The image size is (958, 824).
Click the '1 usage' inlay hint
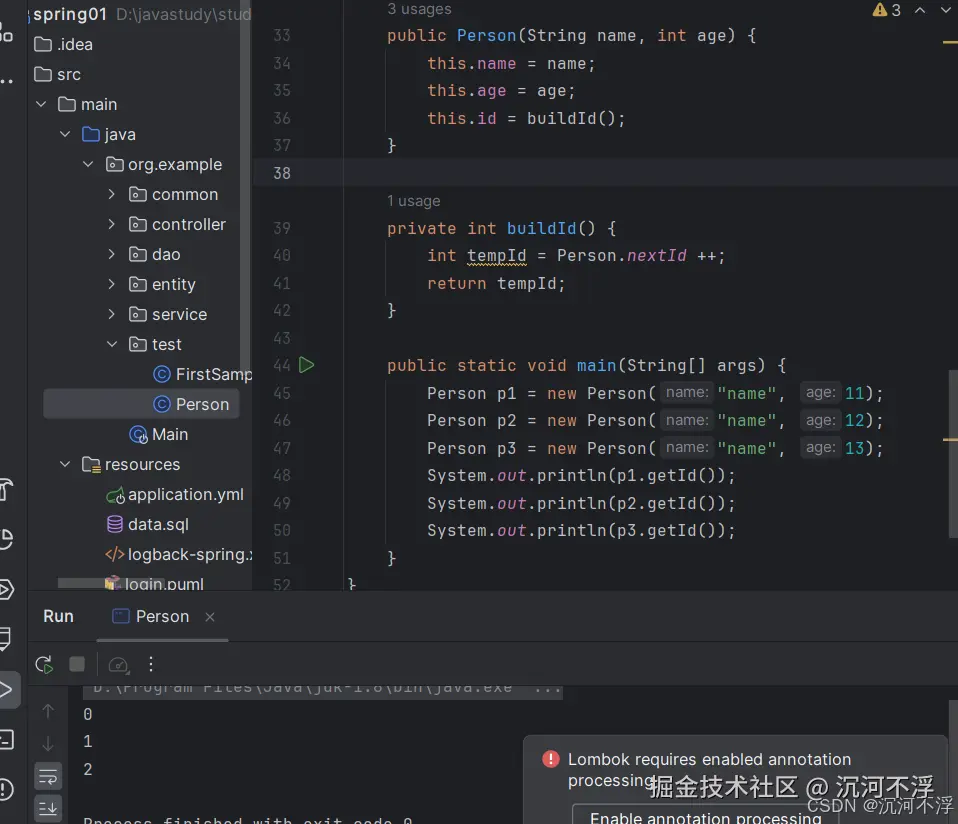[414, 201]
